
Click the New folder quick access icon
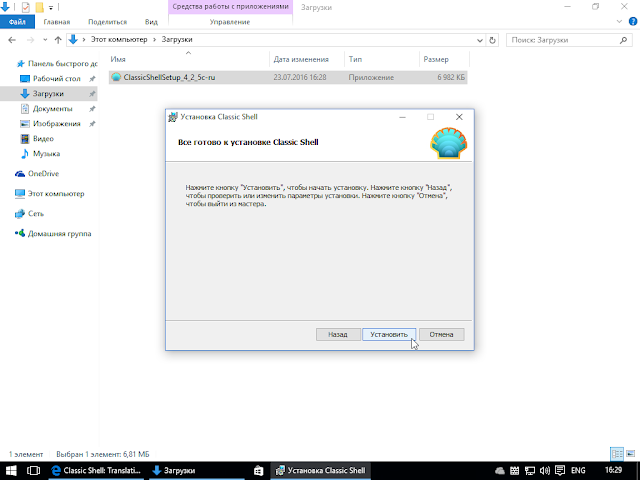[x=40, y=7]
